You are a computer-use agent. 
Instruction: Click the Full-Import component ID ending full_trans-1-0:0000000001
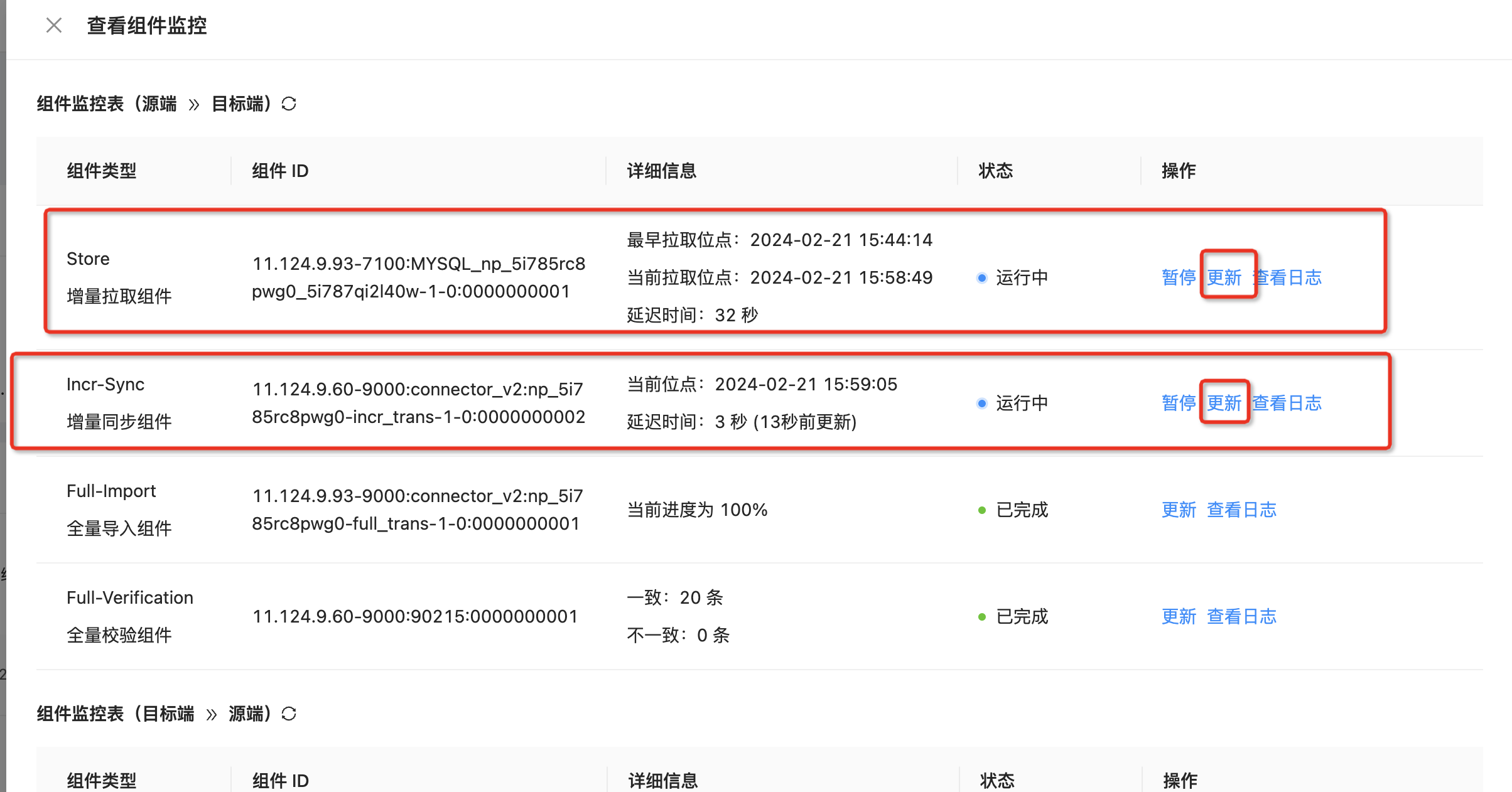pos(418,510)
